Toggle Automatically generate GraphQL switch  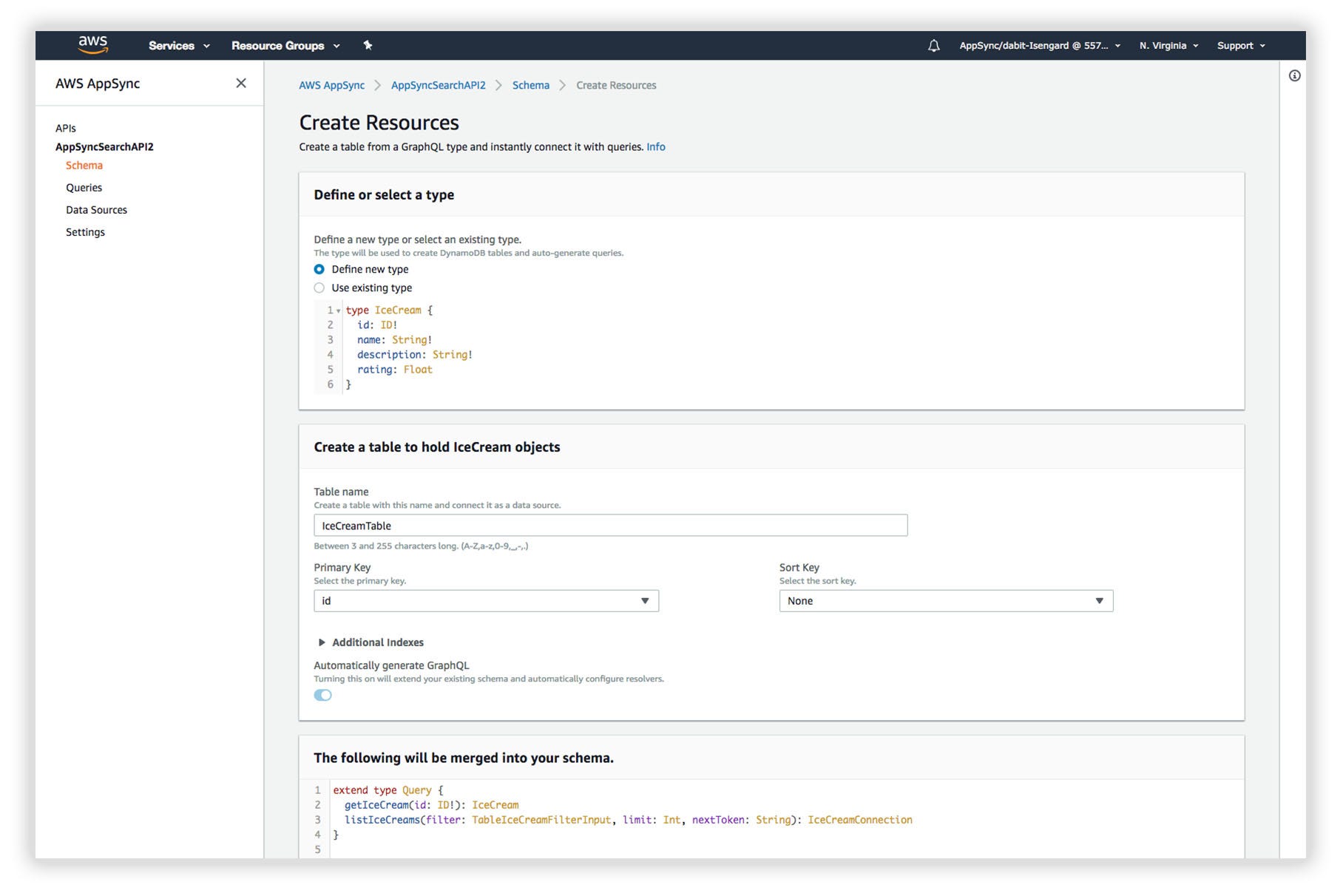pyautogui.click(x=322, y=695)
